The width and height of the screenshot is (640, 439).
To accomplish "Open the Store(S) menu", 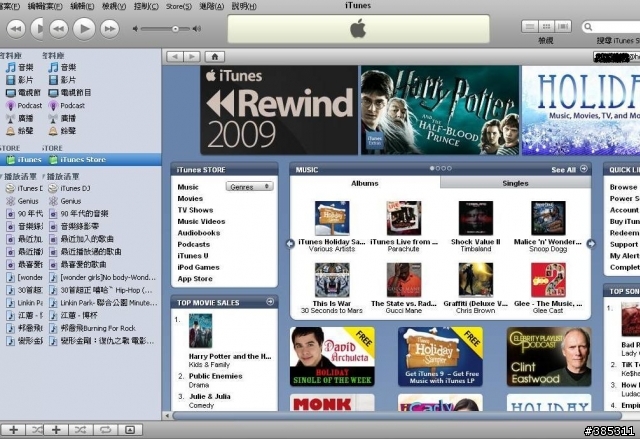I will 179,6.
